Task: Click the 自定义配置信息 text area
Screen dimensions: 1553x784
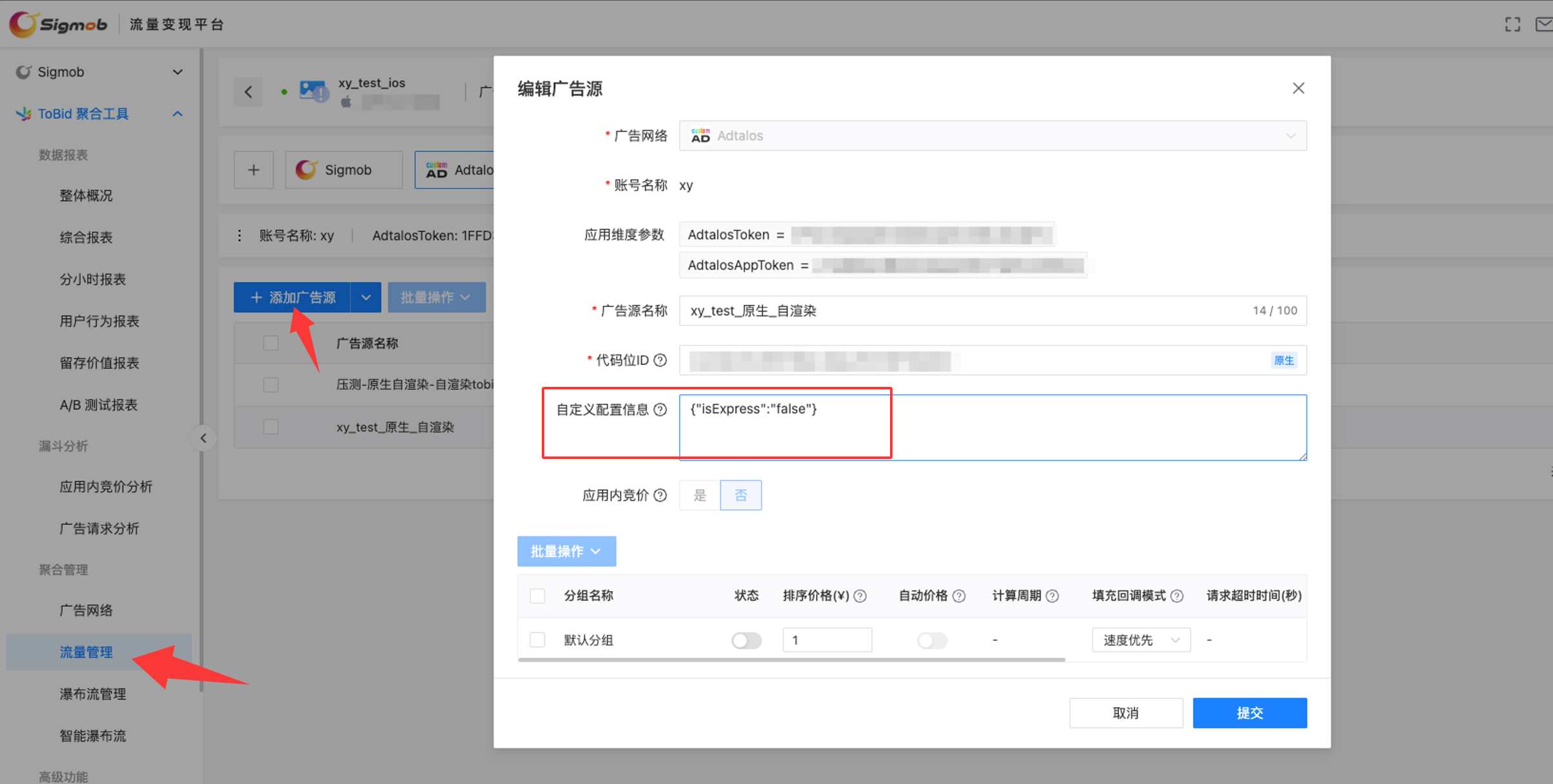Action: click(x=993, y=427)
